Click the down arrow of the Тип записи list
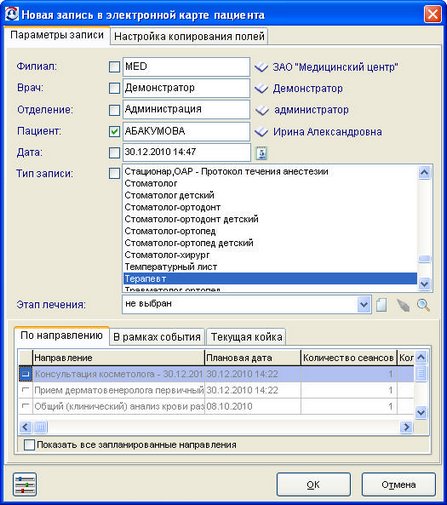This screenshot has width=447, height=505. click(424, 284)
